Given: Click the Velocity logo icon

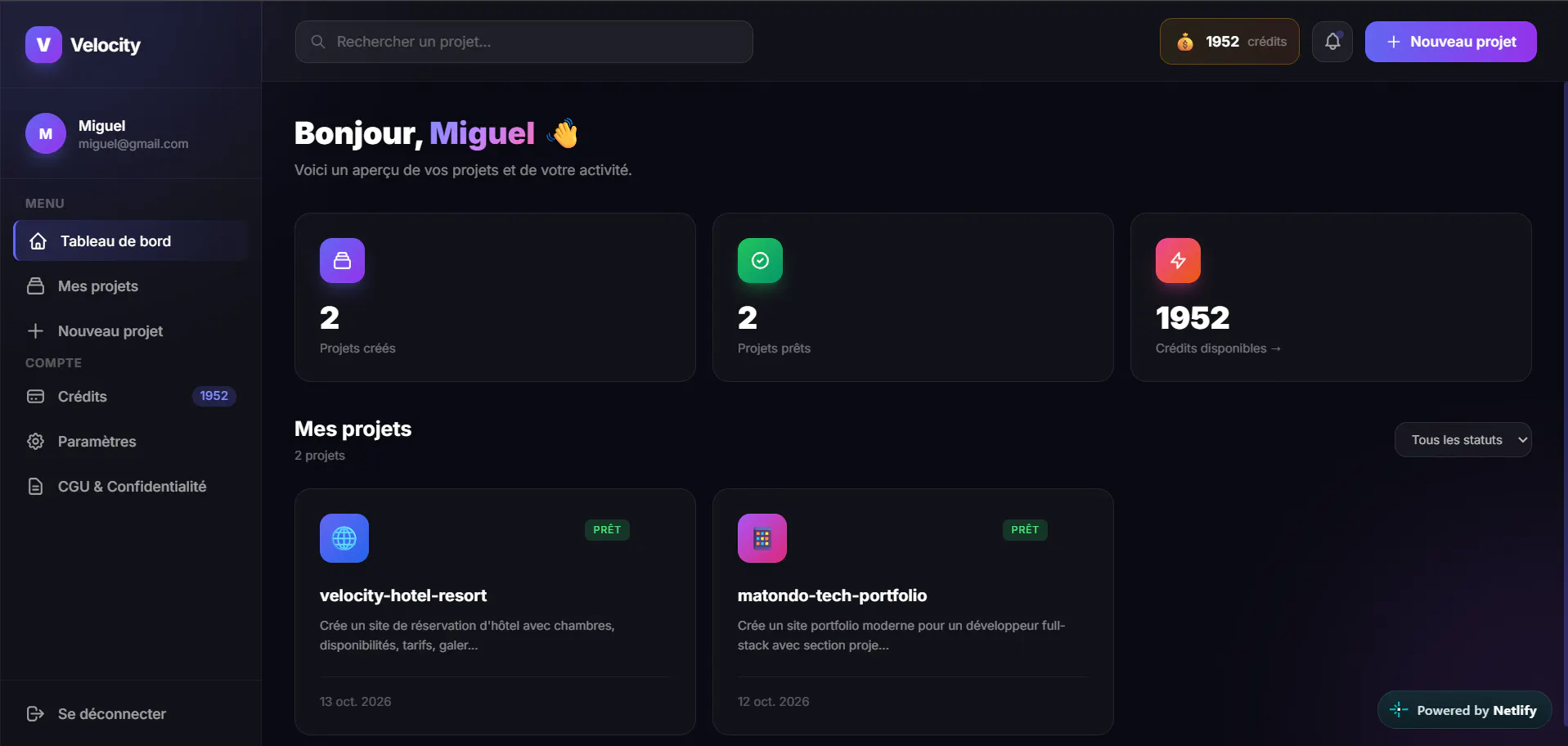Looking at the screenshot, I should [x=43, y=44].
